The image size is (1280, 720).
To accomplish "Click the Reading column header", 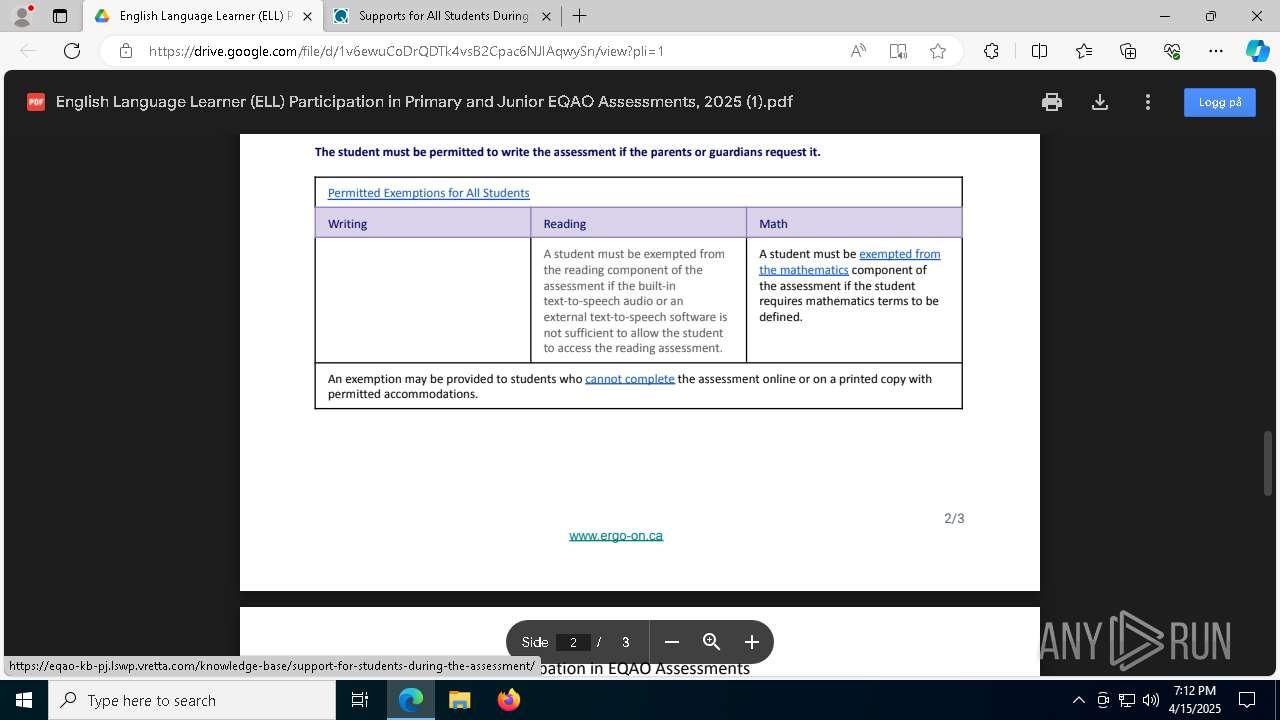I will (x=638, y=223).
